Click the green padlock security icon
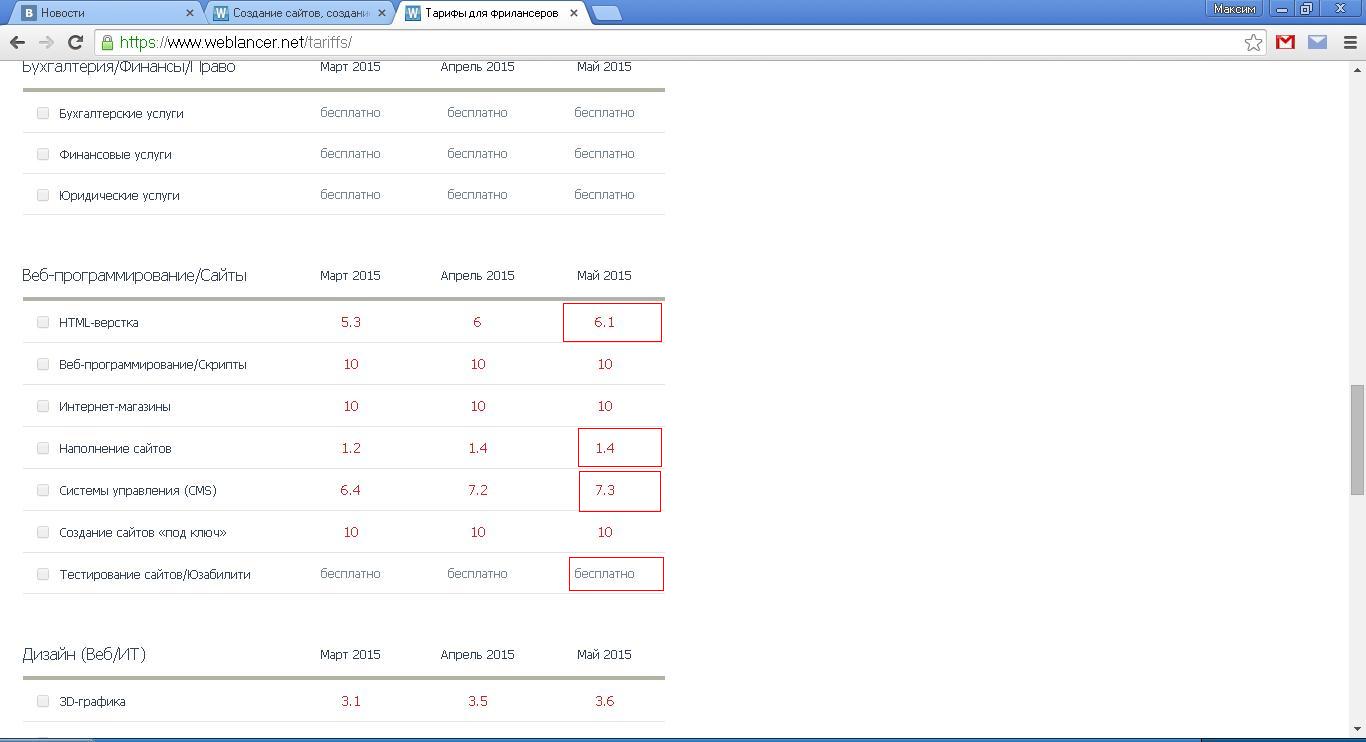 tap(107, 42)
